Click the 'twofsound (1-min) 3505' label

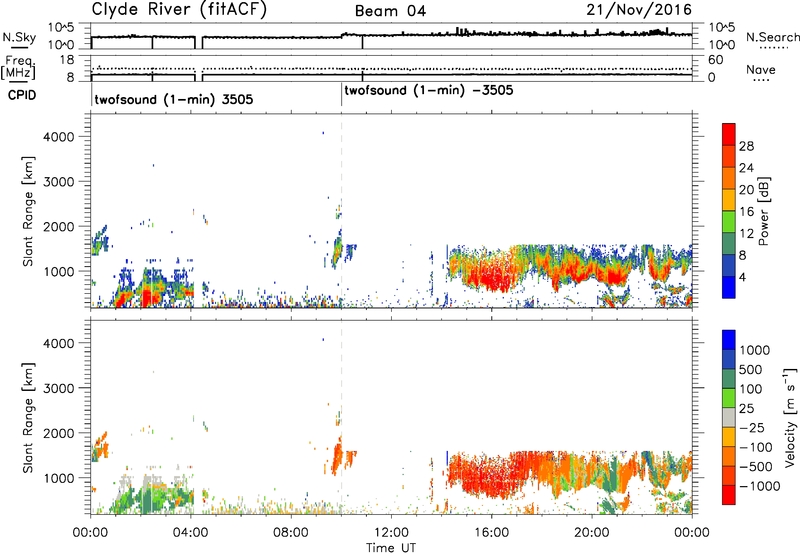coord(174,99)
